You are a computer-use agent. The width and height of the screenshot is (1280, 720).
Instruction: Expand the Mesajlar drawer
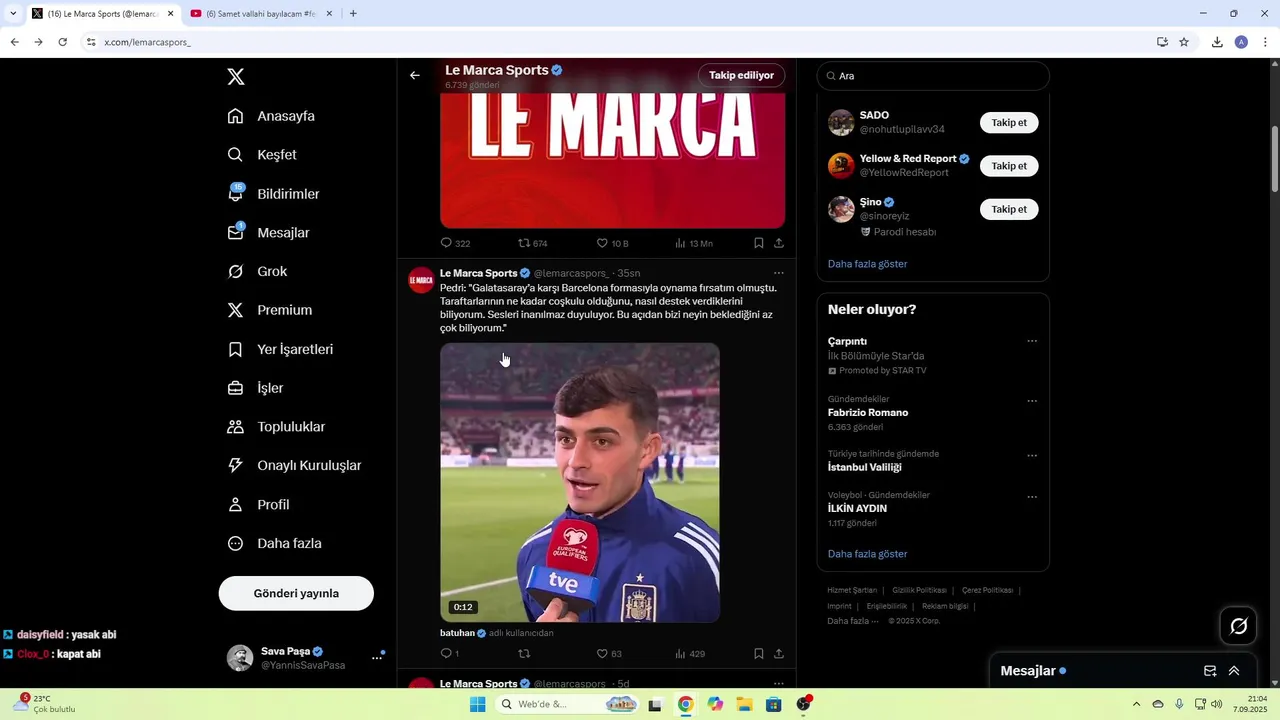coord(1234,671)
